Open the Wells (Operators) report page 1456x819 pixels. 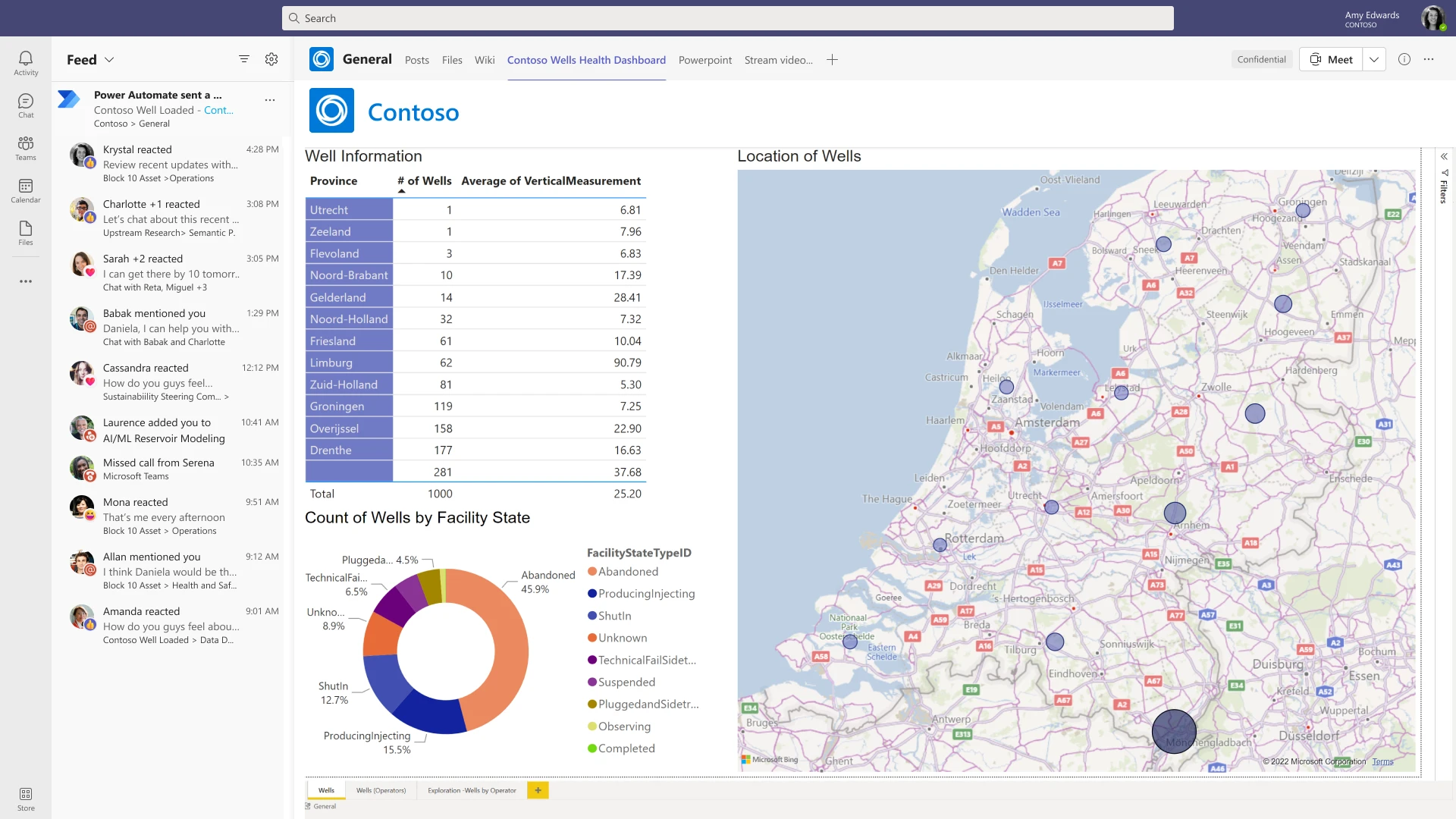[x=381, y=790]
